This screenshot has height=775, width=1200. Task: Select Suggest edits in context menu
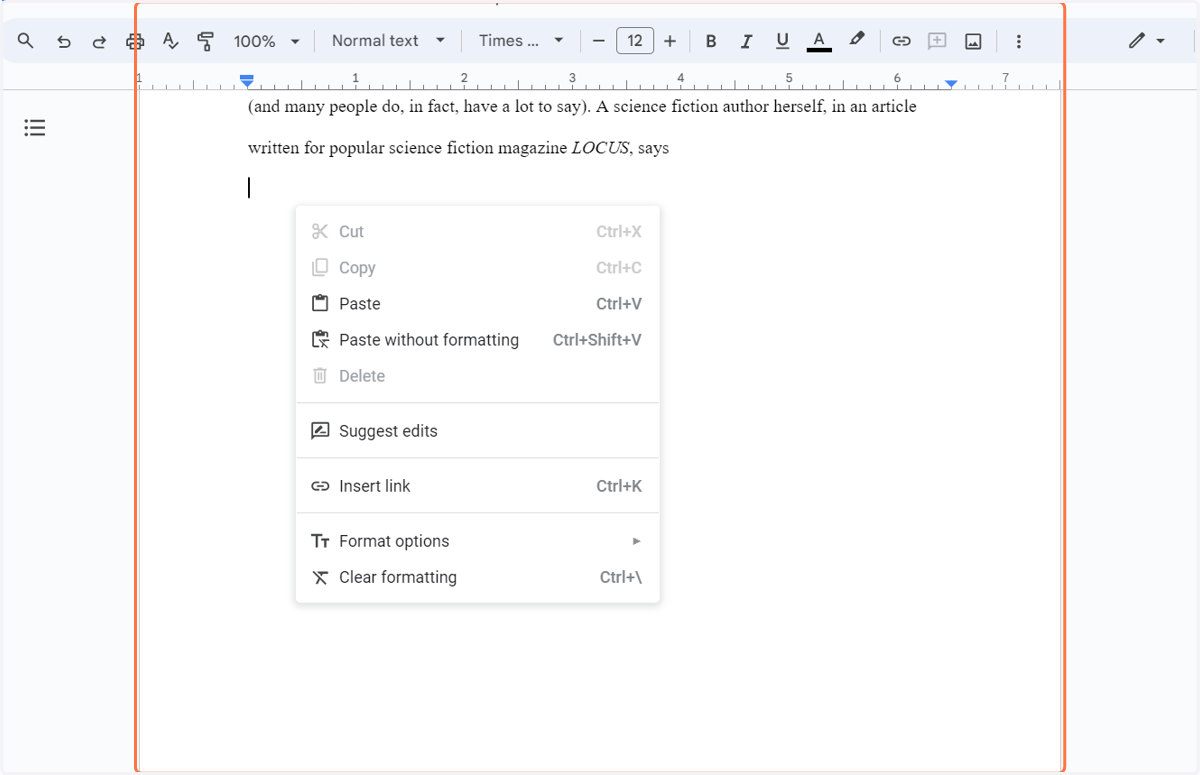pyautogui.click(x=478, y=431)
